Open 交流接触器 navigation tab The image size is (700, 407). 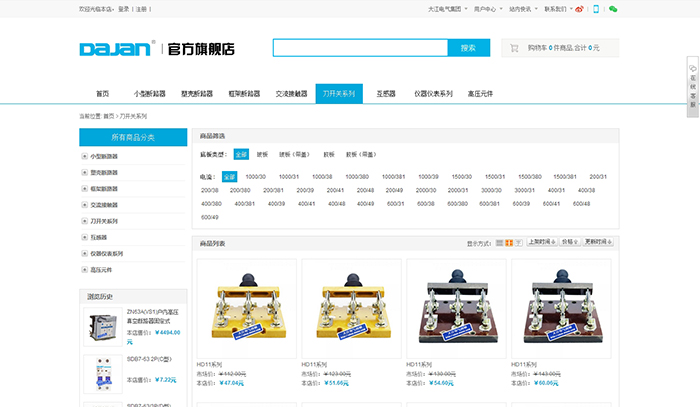[292, 94]
